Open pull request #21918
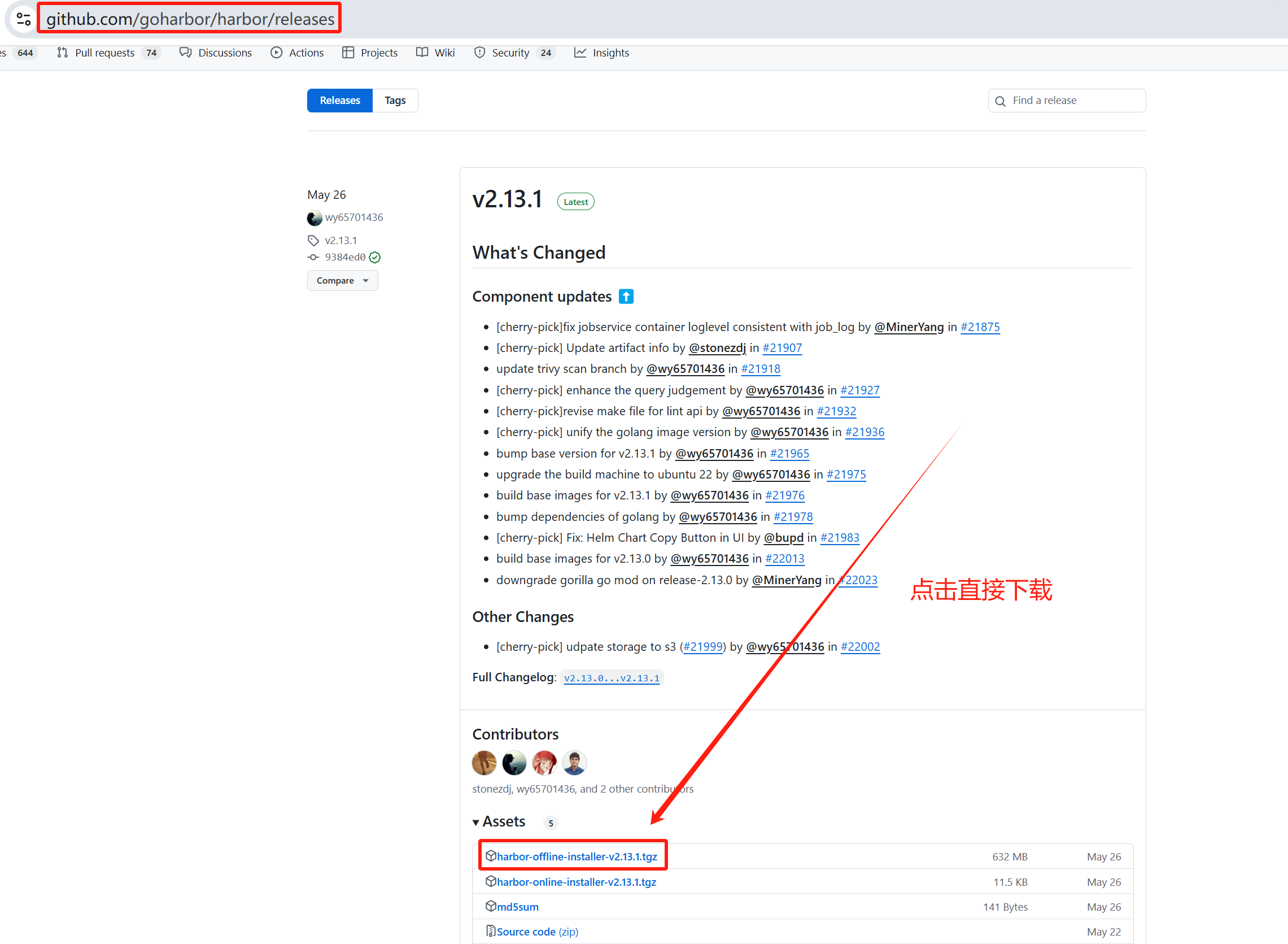Viewport: 1288px width, 944px height. tap(761, 368)
